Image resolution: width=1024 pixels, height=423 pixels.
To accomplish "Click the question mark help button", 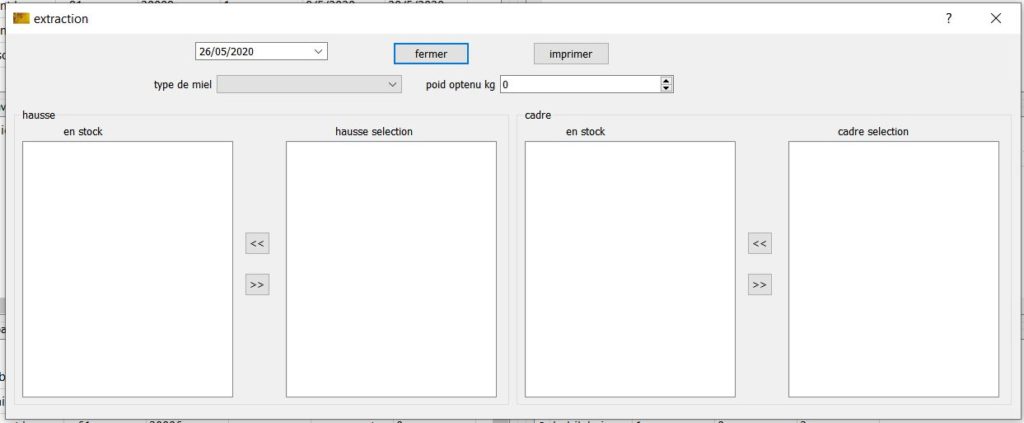I will [948, 19].
